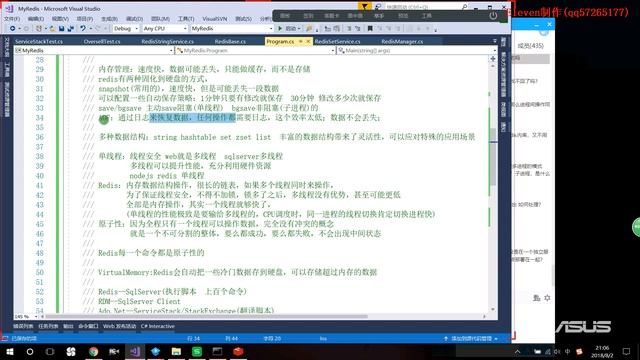This screenshot has width=640, height=360.
Task: Open the Debug configuration dropdown
Action: [x=126, y=29]
